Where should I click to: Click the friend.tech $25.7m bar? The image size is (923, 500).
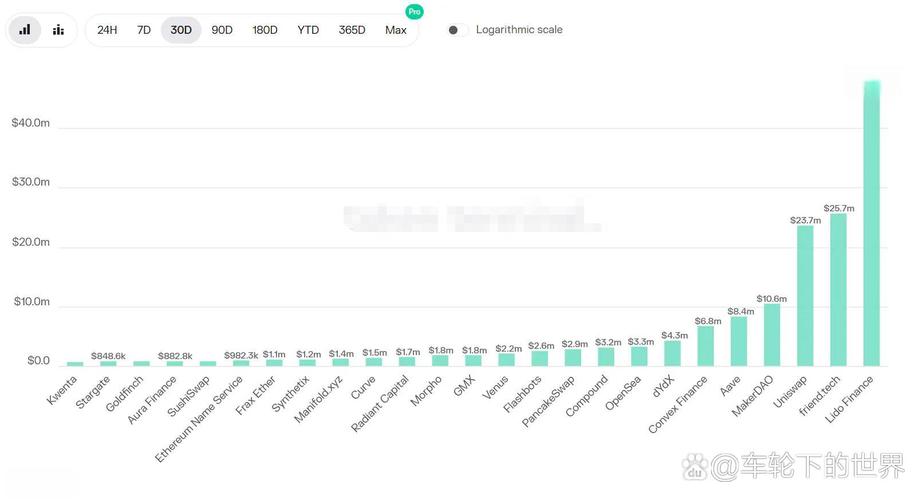pyautogui.click(x=838, y=289)
